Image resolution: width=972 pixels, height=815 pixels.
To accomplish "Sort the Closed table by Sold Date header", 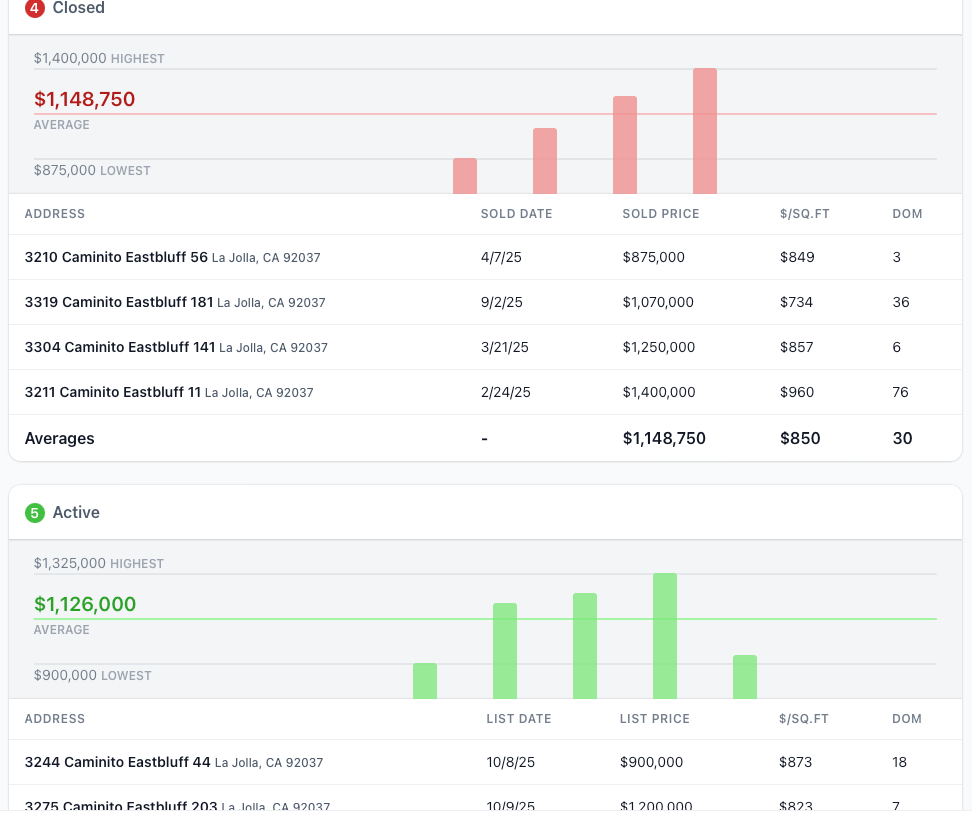I will pyautogui.click(x=516, y=214).
